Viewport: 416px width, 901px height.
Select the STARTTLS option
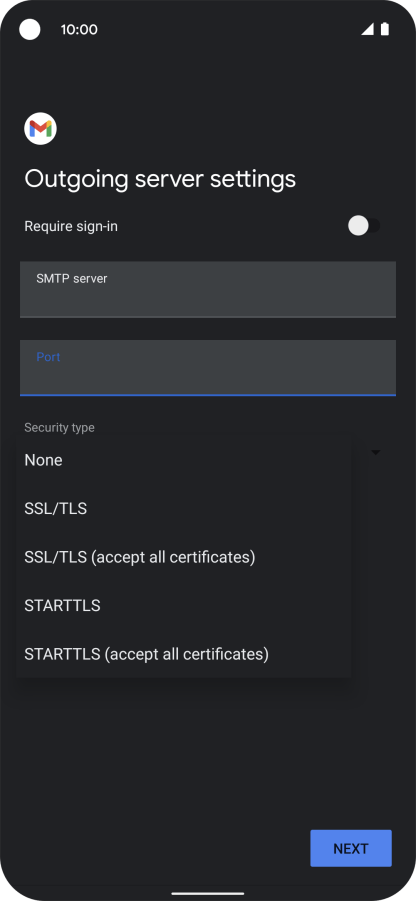pos(184,605)
